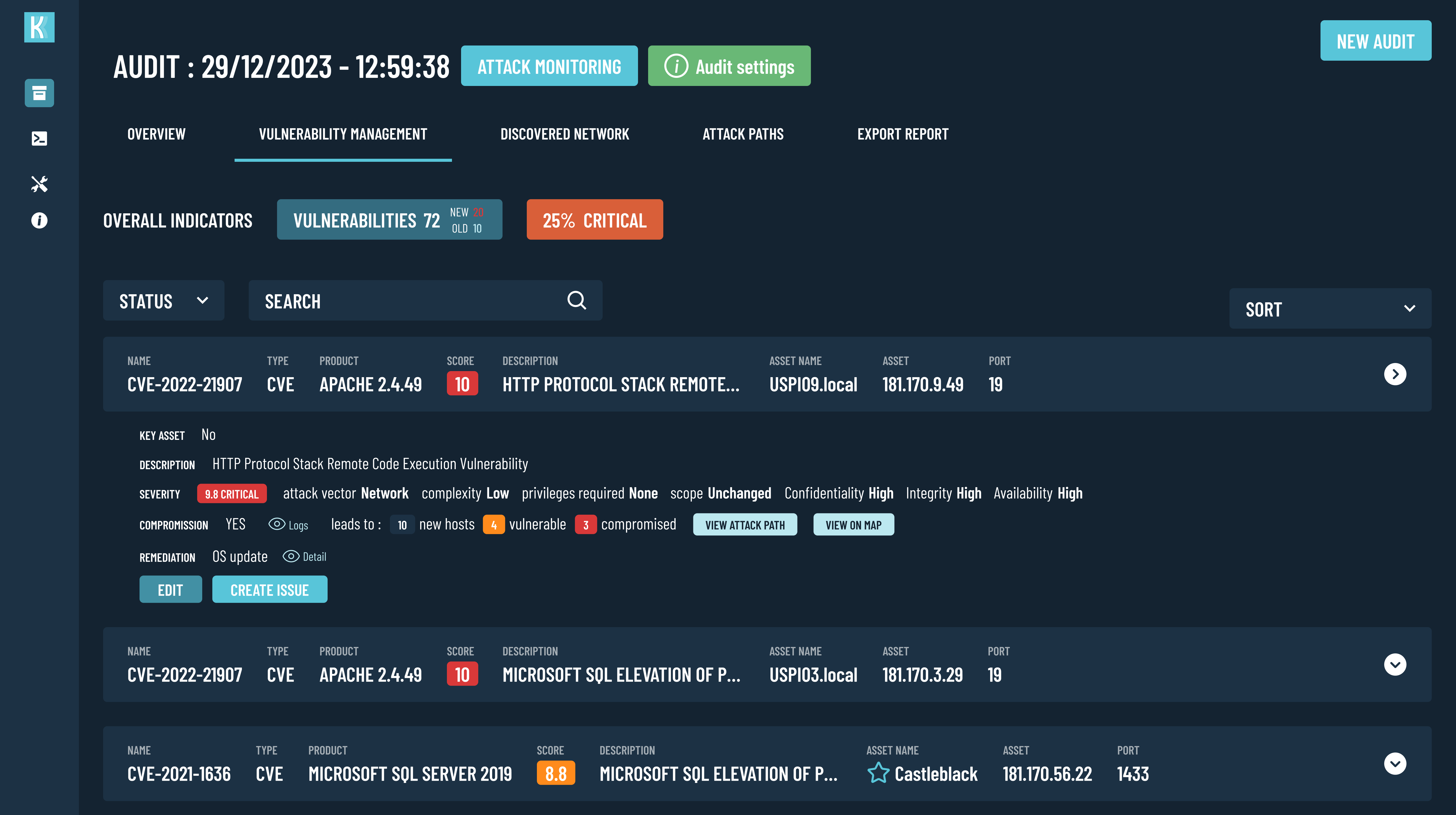This screenshot has width=1456, height=815.
Task: Click the OS update remediation text
Action: click(x=240, y=556)
